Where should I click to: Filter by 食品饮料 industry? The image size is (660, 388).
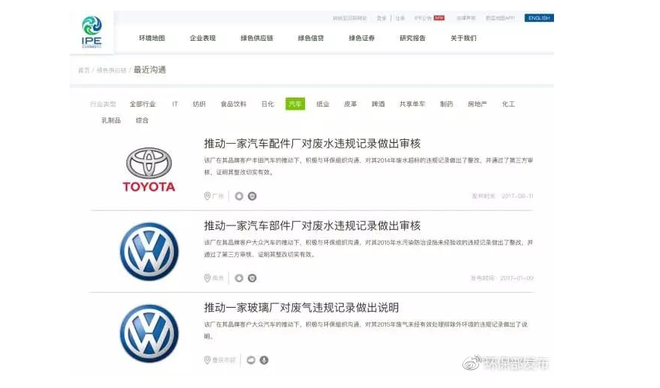click(233, 104)
